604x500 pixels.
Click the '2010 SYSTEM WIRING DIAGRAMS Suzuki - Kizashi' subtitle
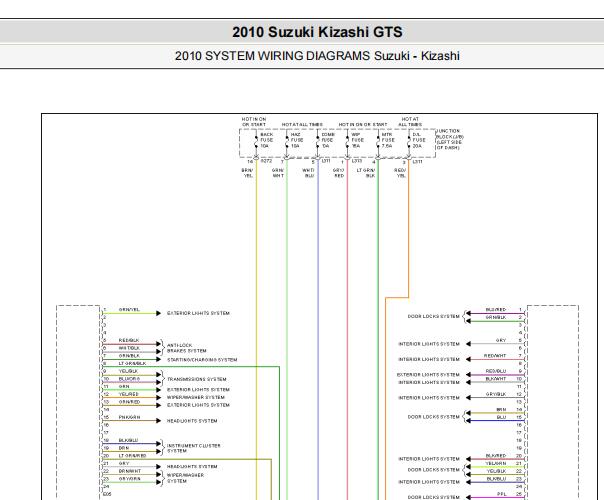[317, 56]
